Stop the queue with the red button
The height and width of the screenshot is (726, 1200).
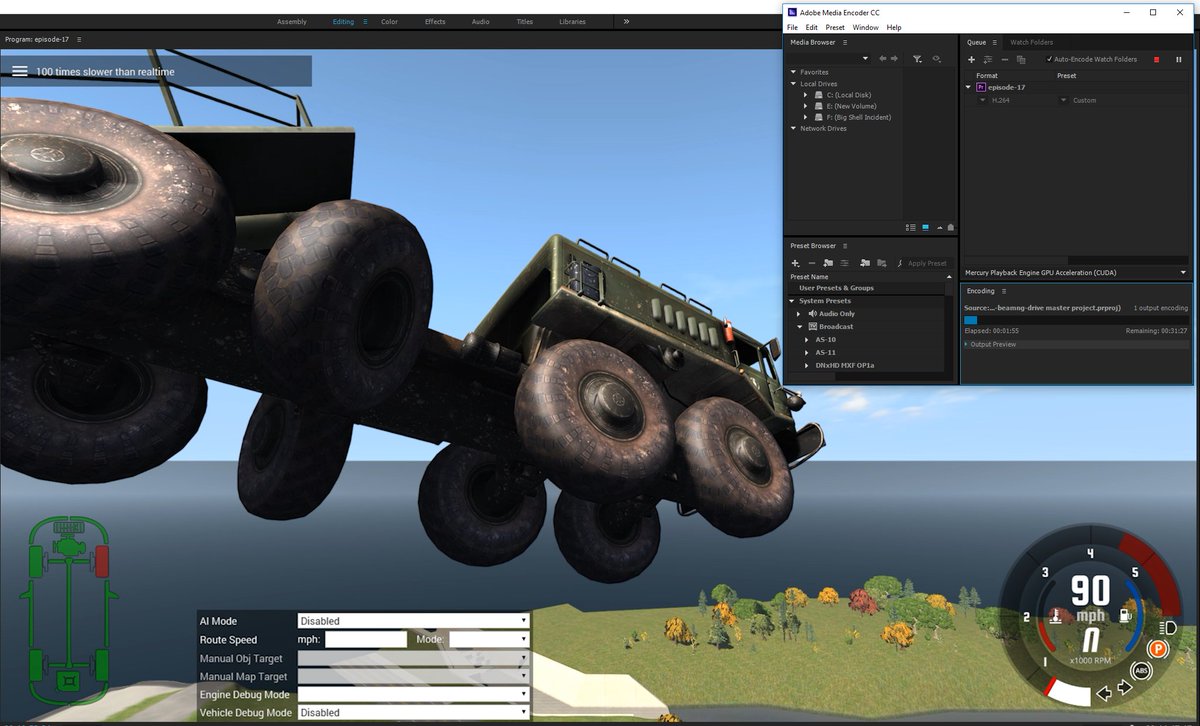pyautogui.click(x=1157, y=60)
